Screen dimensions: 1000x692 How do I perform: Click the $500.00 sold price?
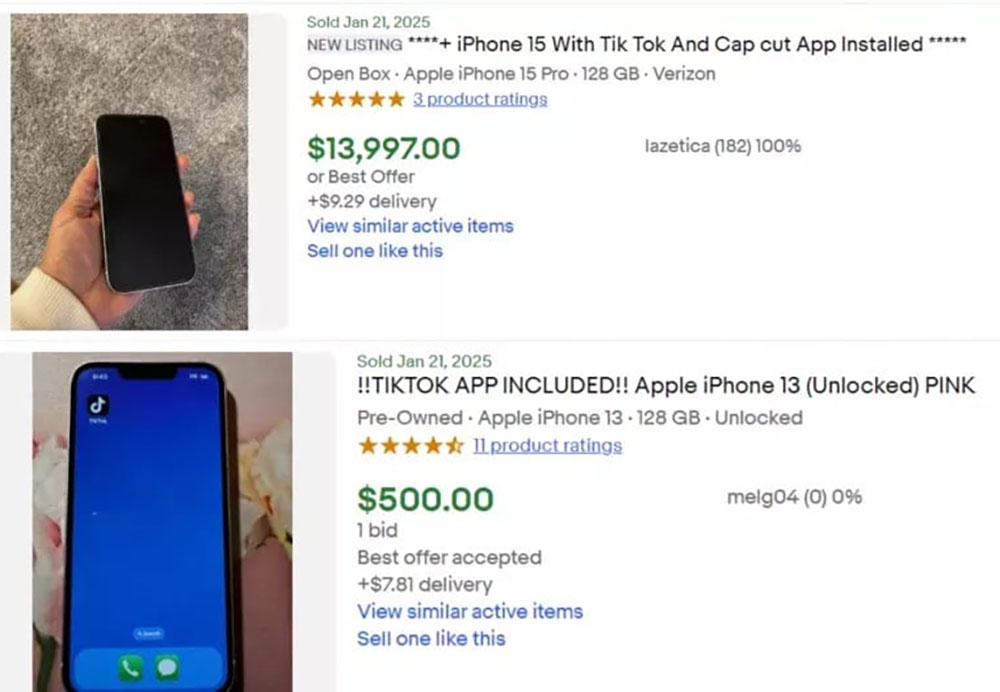(x=425, y=499)
